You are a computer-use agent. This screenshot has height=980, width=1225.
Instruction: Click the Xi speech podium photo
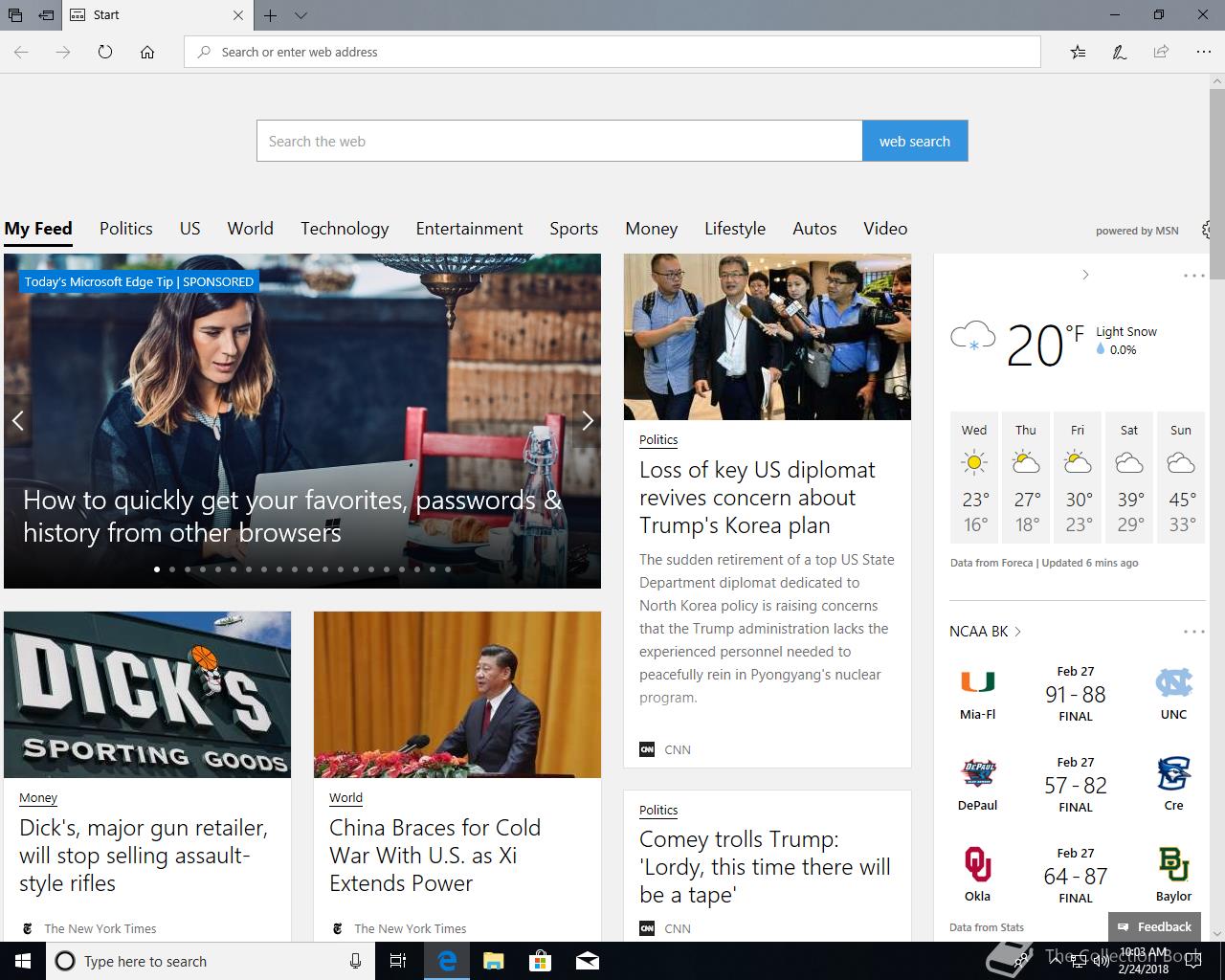[457, 695]
